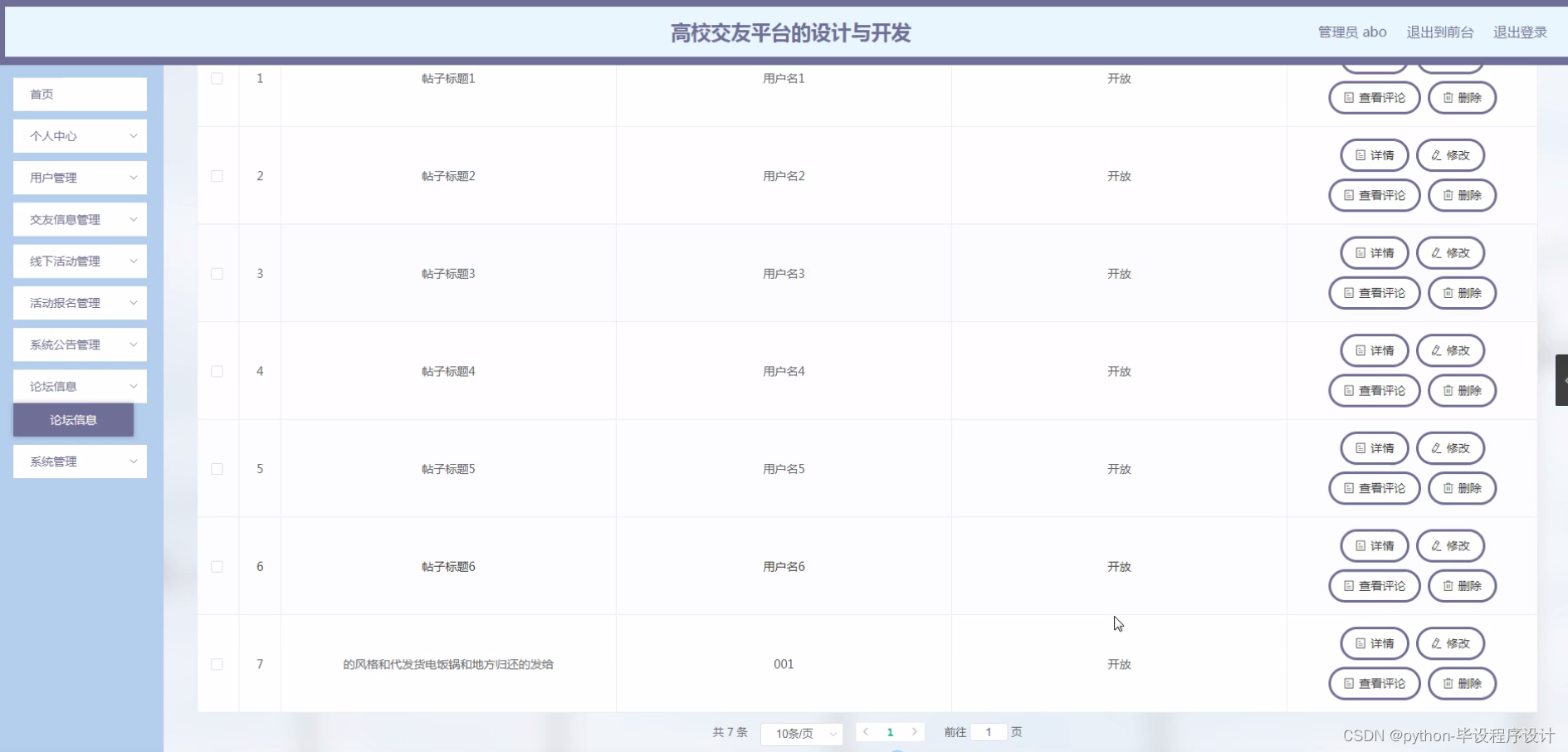Viewport: 1568px width, 752px height.
Task: Expand the 用户管理 sidebar menu
Action: 79,177
